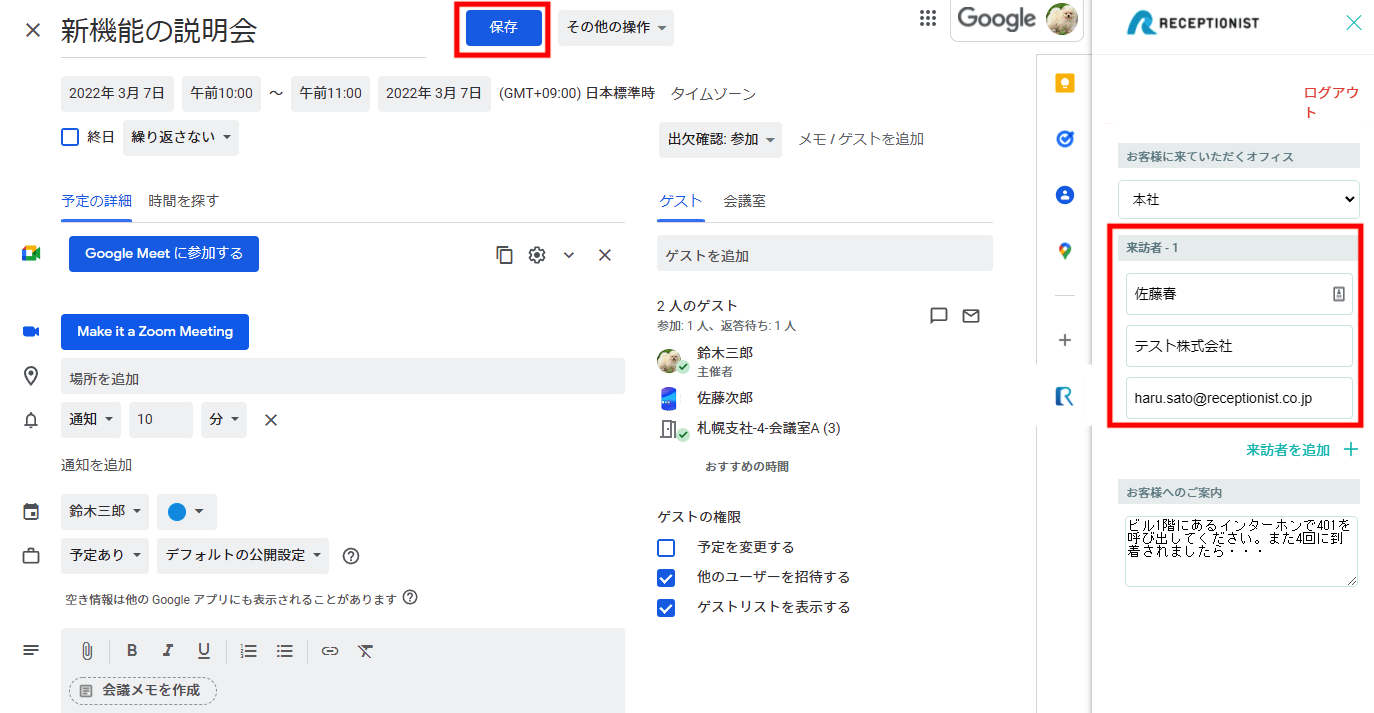1374x713 pixels.
Task: Click 通知を追加 link
Action: (96, 465)
